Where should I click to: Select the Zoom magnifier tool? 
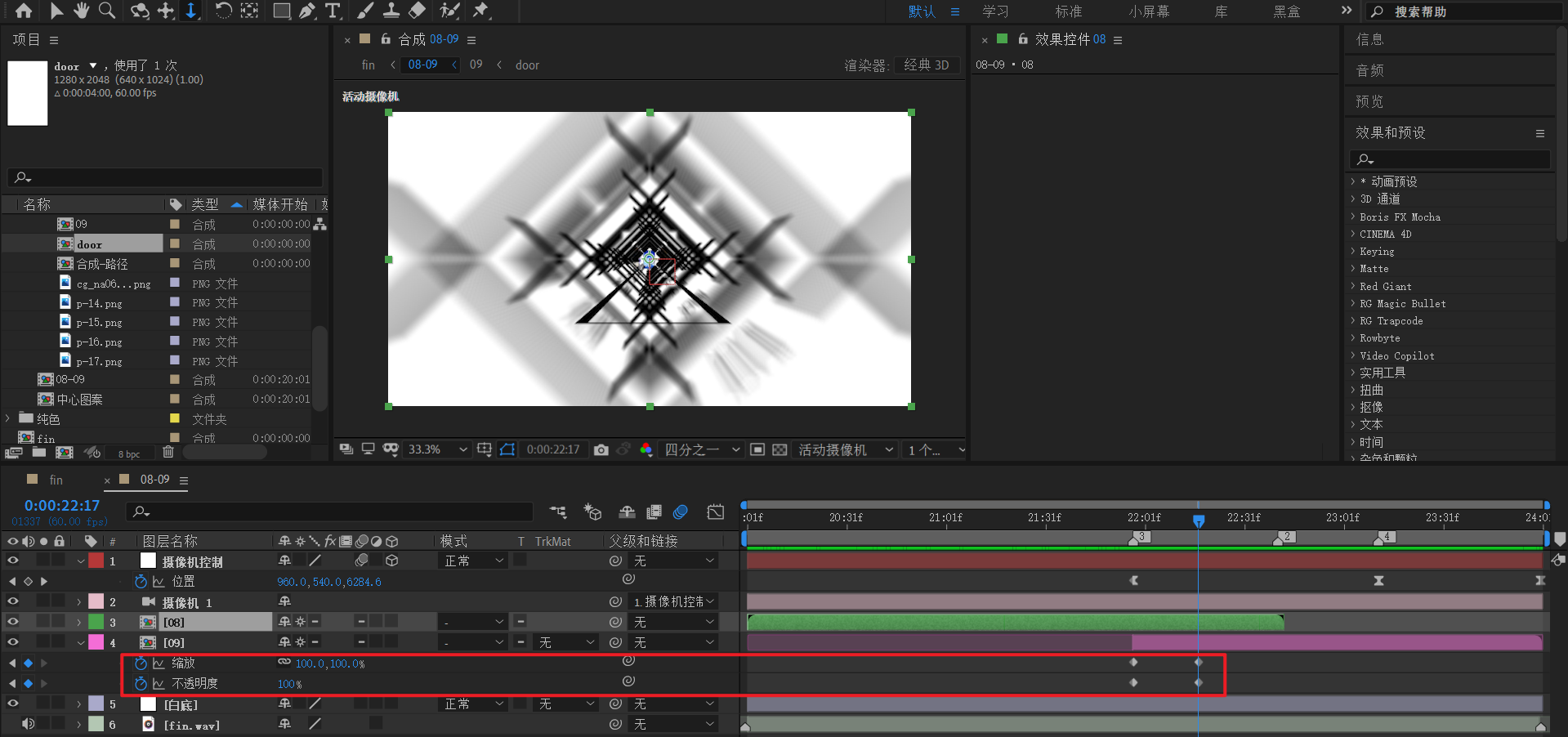[x=107, y=11]
